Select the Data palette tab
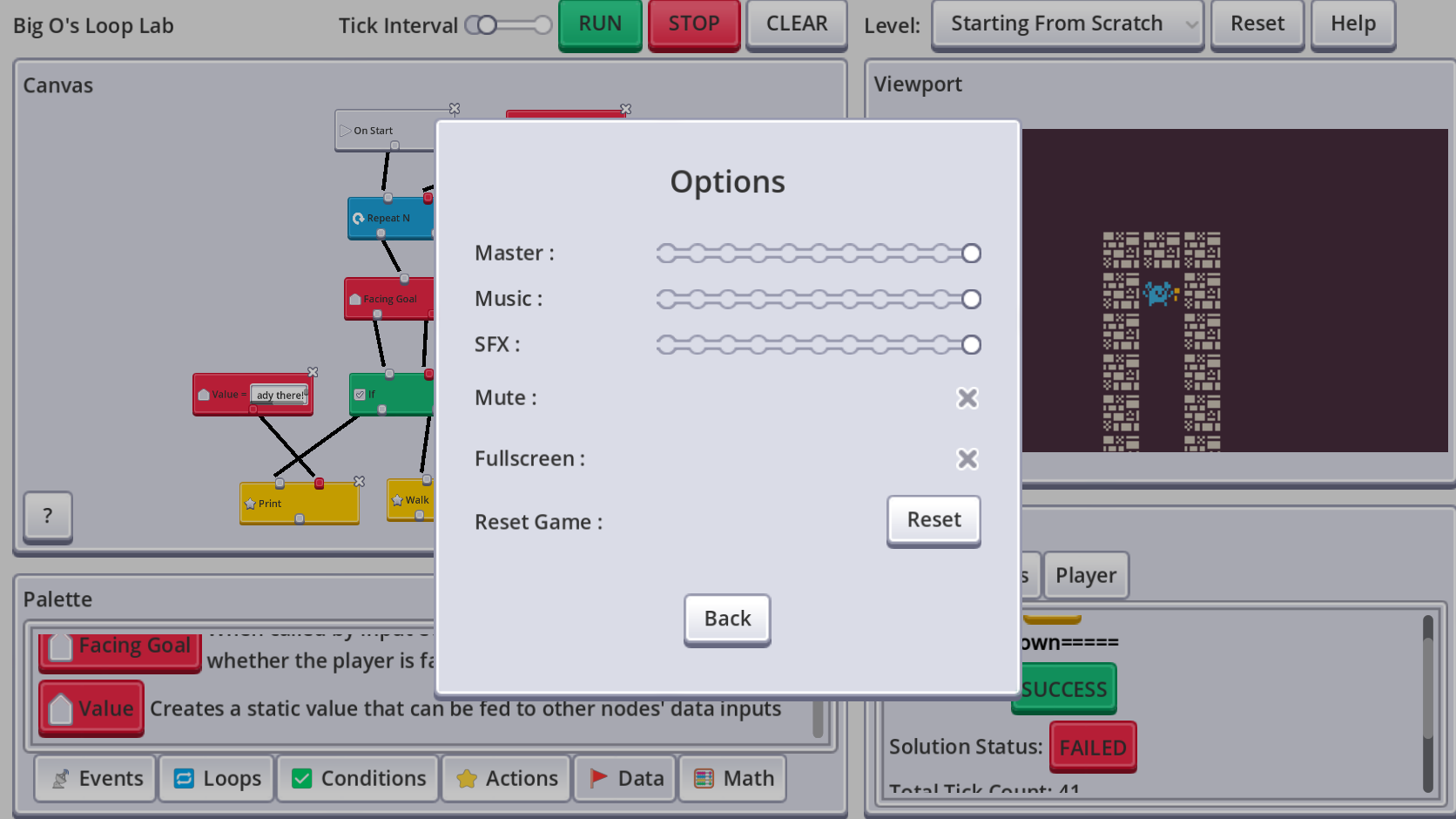This screenshot has width=1456, height=819. pos(625,778)
